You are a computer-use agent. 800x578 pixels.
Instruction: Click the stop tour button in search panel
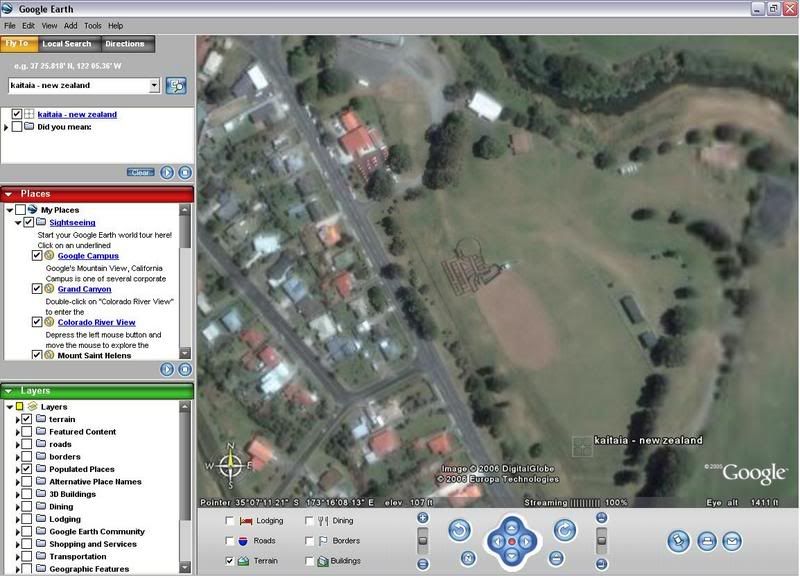(x=185, y=172)
